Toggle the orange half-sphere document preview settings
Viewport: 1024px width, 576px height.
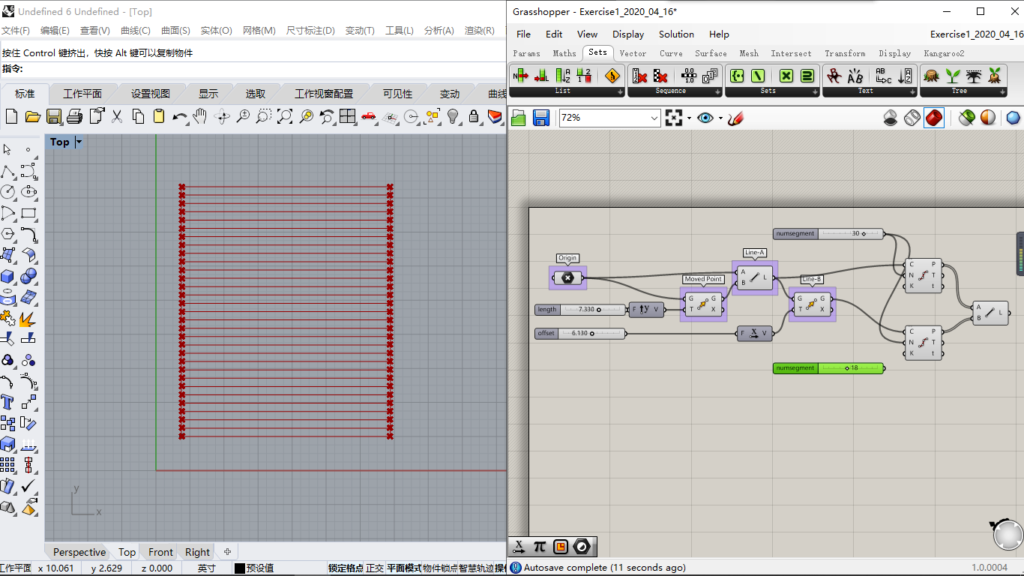click(x=988, y=118)
